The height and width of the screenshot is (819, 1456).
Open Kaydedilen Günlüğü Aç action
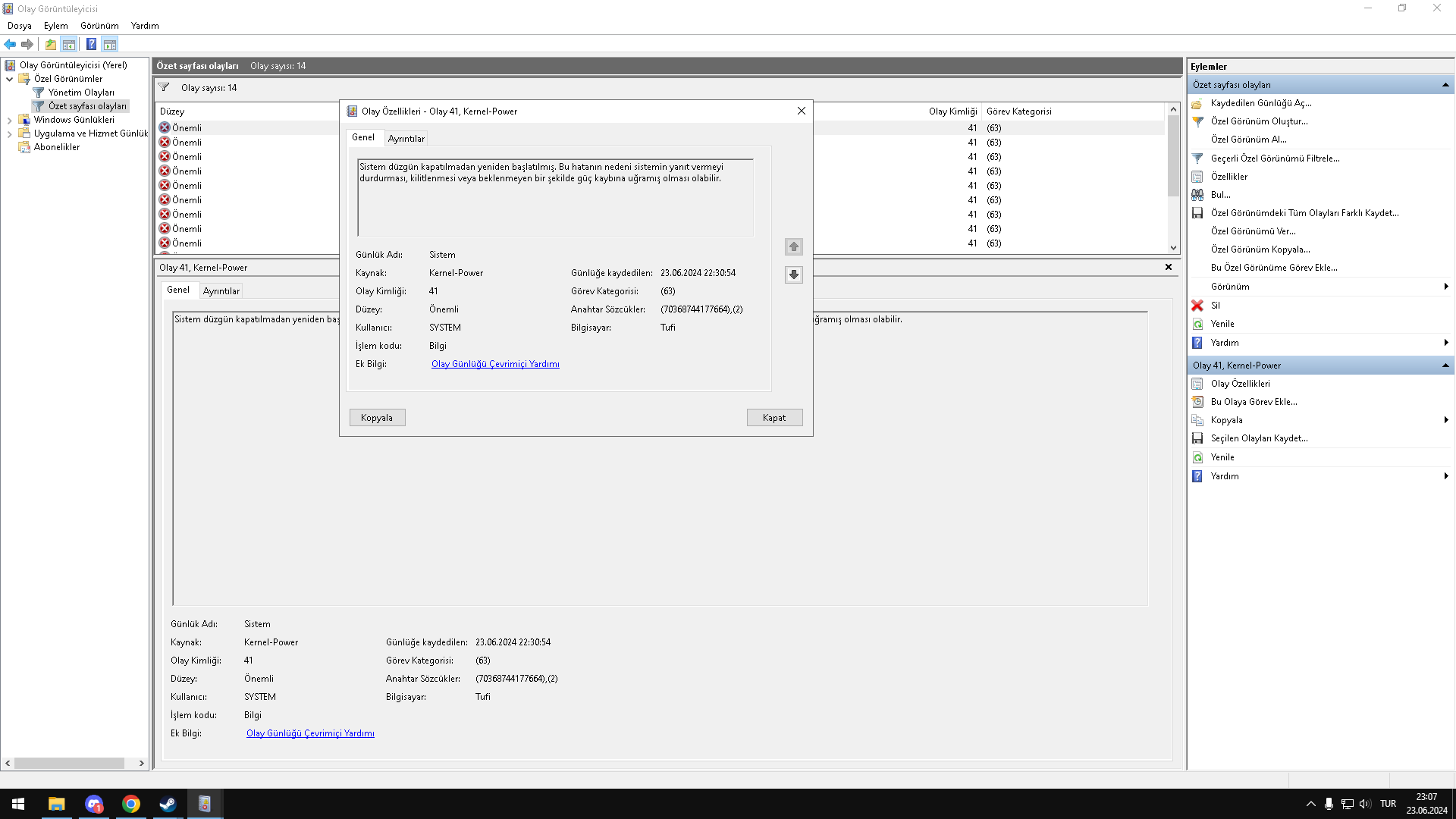[x=1260, y=103]
